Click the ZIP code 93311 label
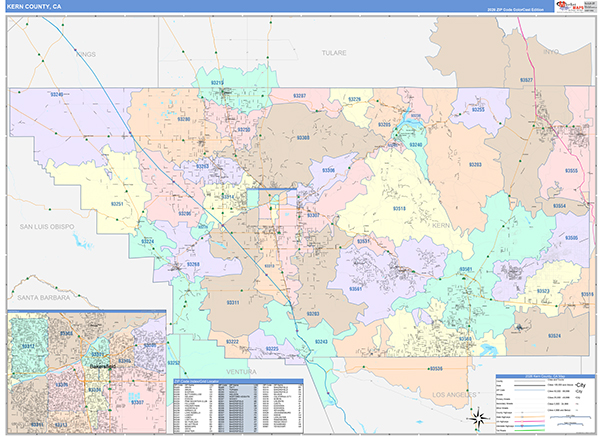 tap(233, 302)
